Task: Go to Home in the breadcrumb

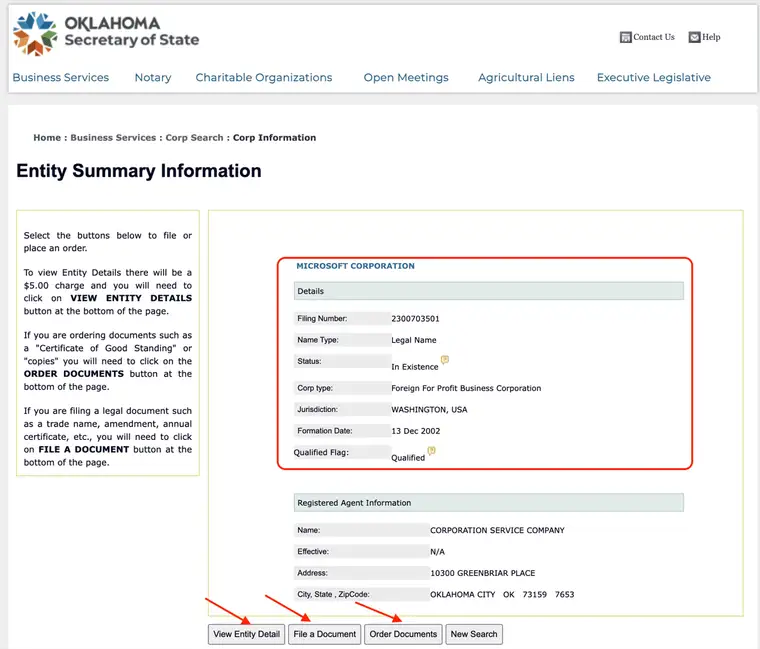Action: [47, 138]
